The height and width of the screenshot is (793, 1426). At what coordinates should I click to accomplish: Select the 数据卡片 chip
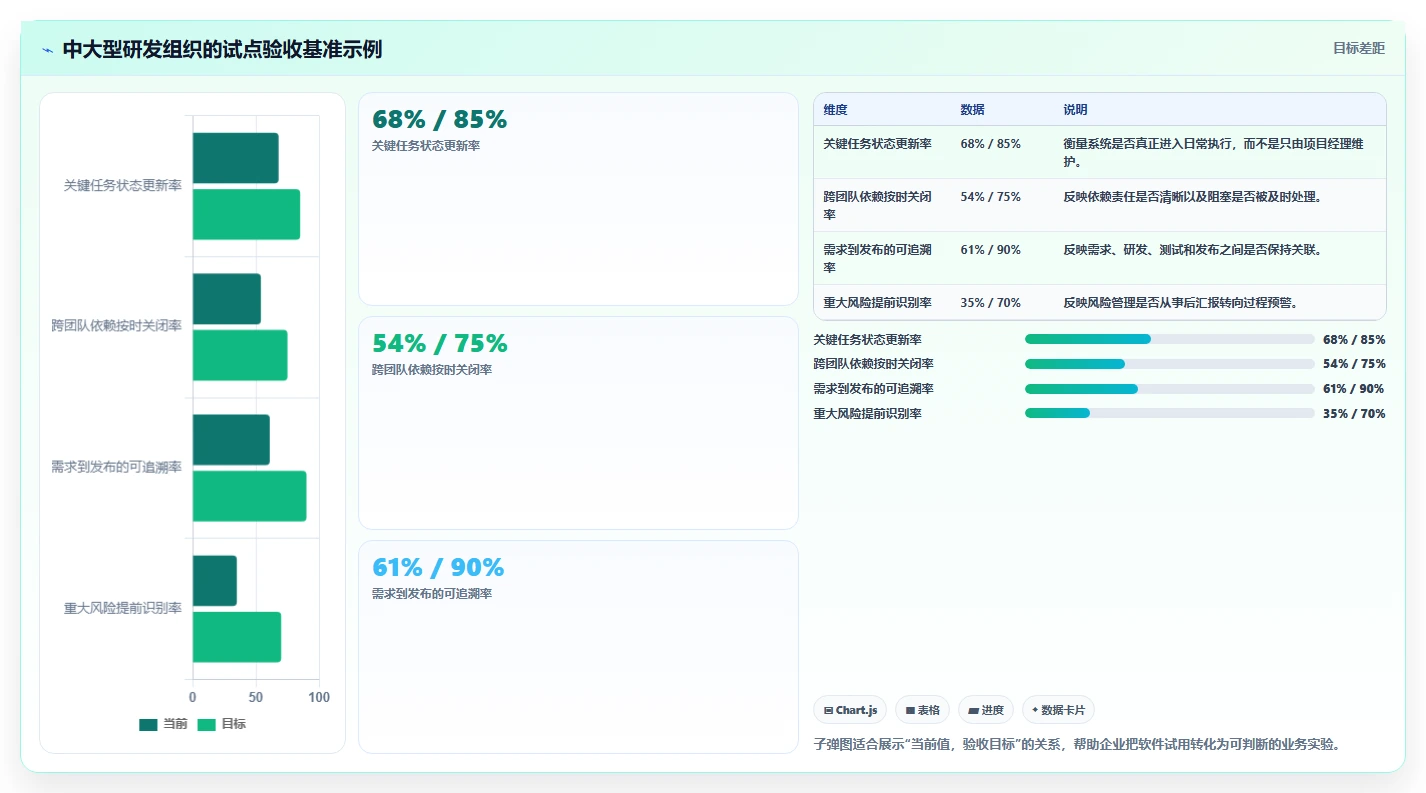pyautogui.click(x=1058, y=710)
